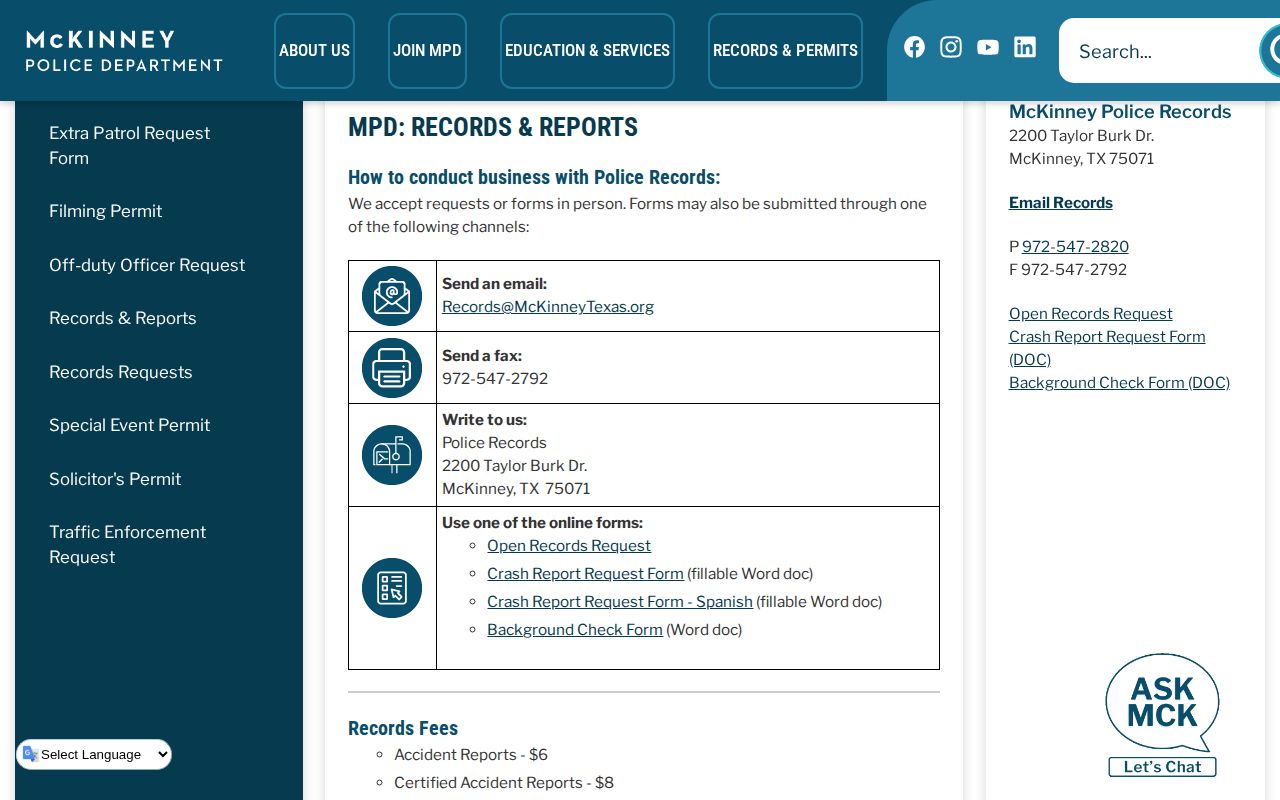The height and width of the screenshot is (800, 1280).
Task: Click the Records Fees heading
Action: [x=403, y=728]
